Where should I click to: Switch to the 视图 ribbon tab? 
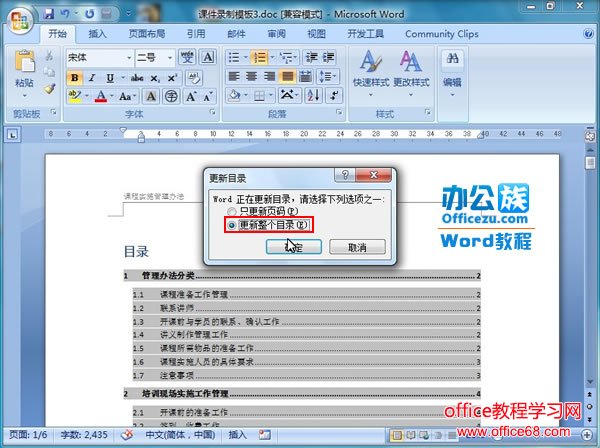point(316,34)
